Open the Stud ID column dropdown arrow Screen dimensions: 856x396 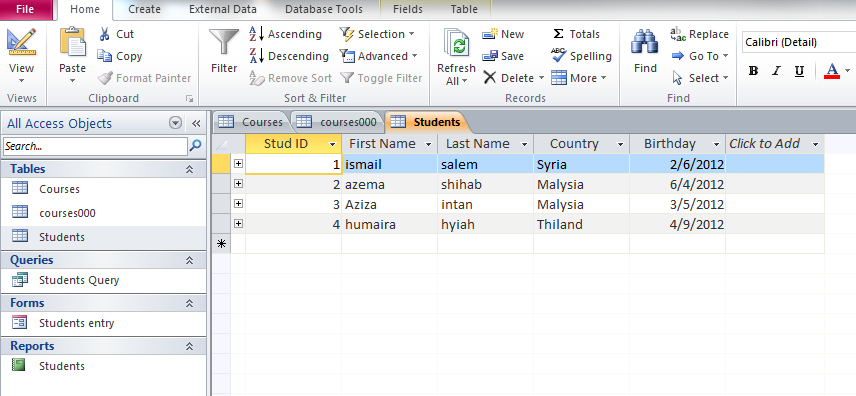(332, 144)
